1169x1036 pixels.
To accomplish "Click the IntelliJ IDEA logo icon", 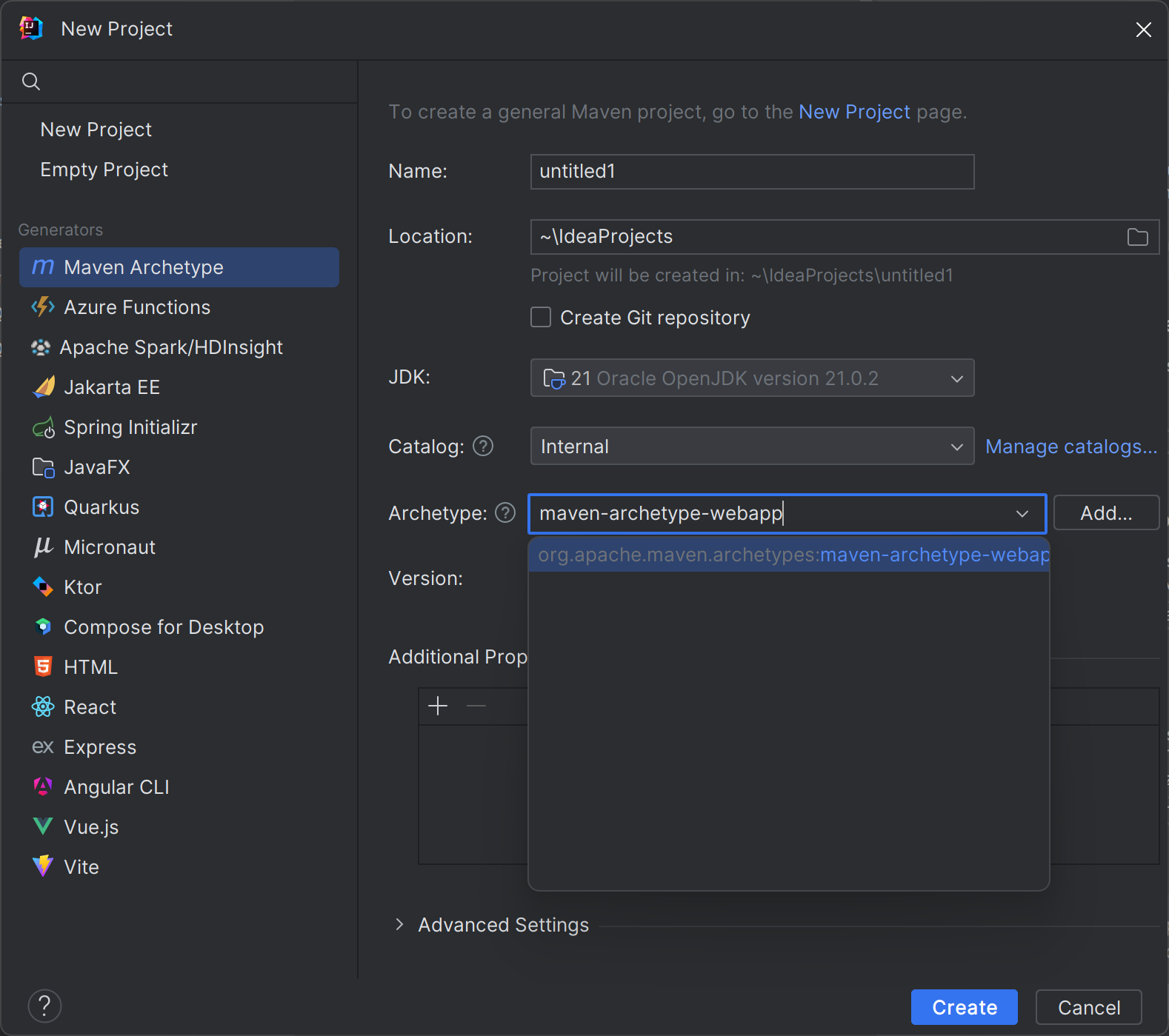I will coord(30,28).
